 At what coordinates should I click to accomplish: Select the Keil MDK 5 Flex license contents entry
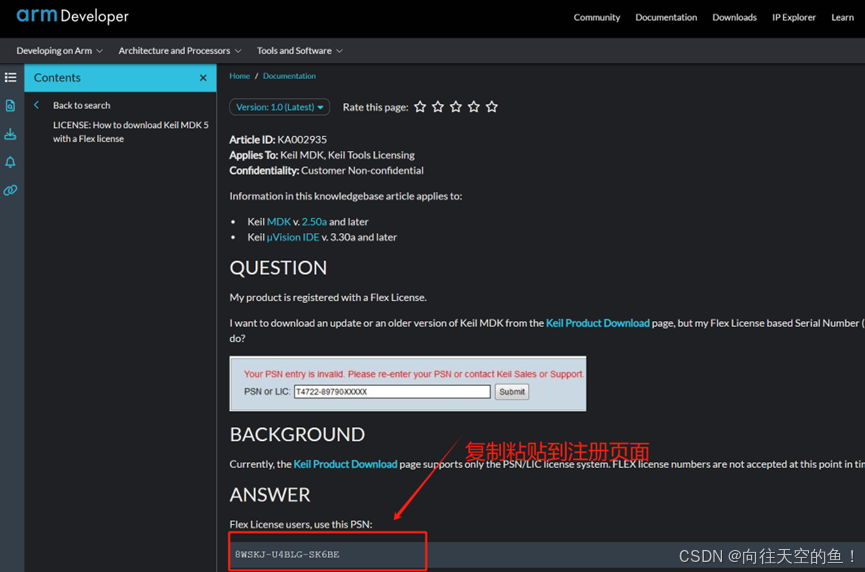[x=131, y=132]
